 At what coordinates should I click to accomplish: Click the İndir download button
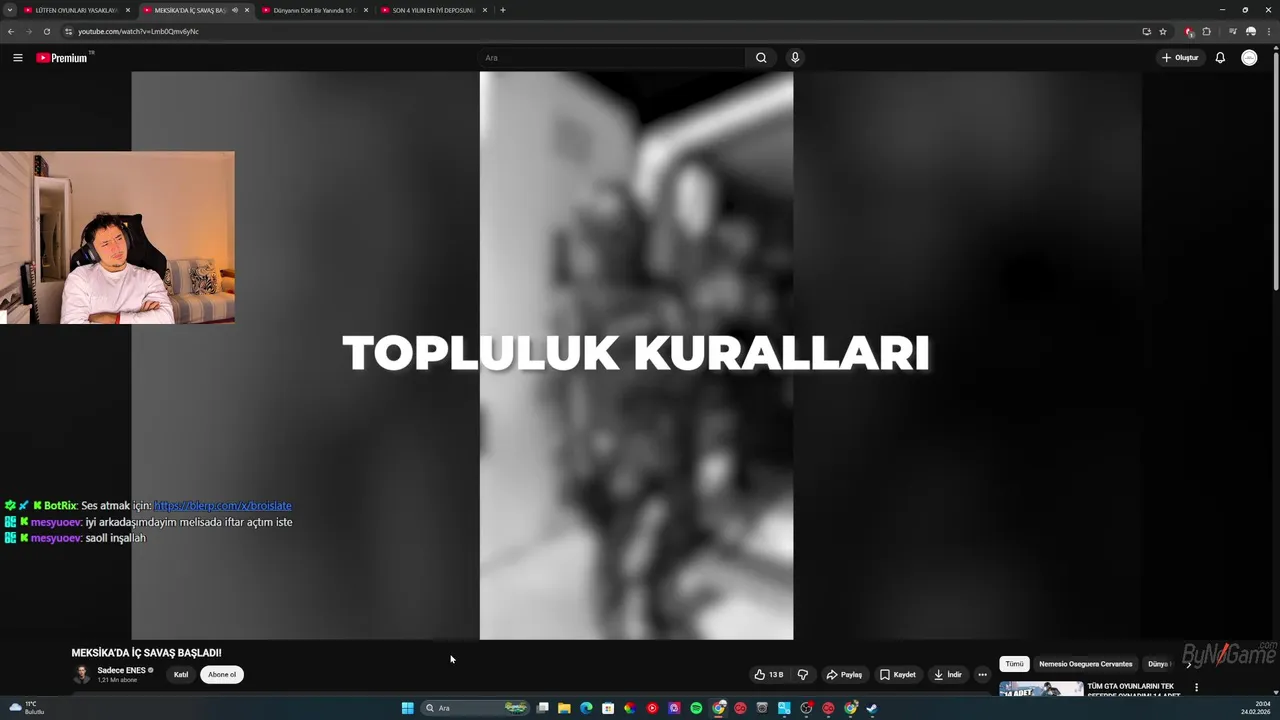(947, 675)
